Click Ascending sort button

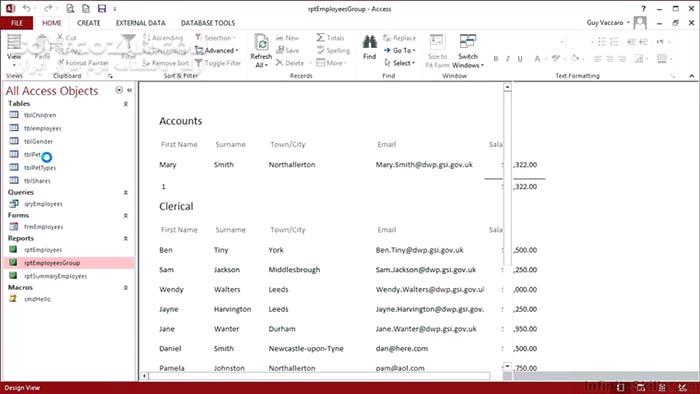point(163,38)
